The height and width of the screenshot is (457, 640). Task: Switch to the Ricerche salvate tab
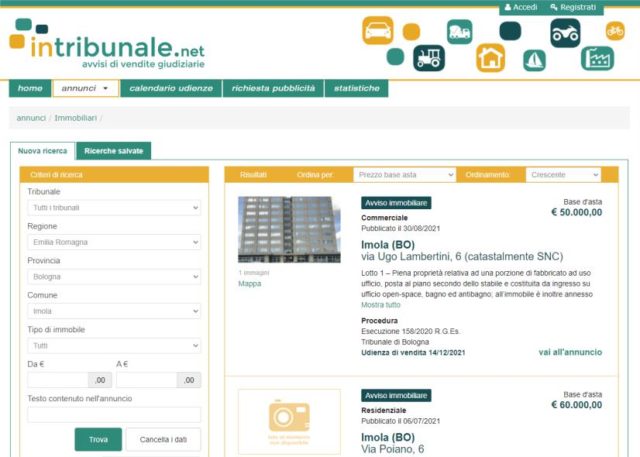(113, 151)
